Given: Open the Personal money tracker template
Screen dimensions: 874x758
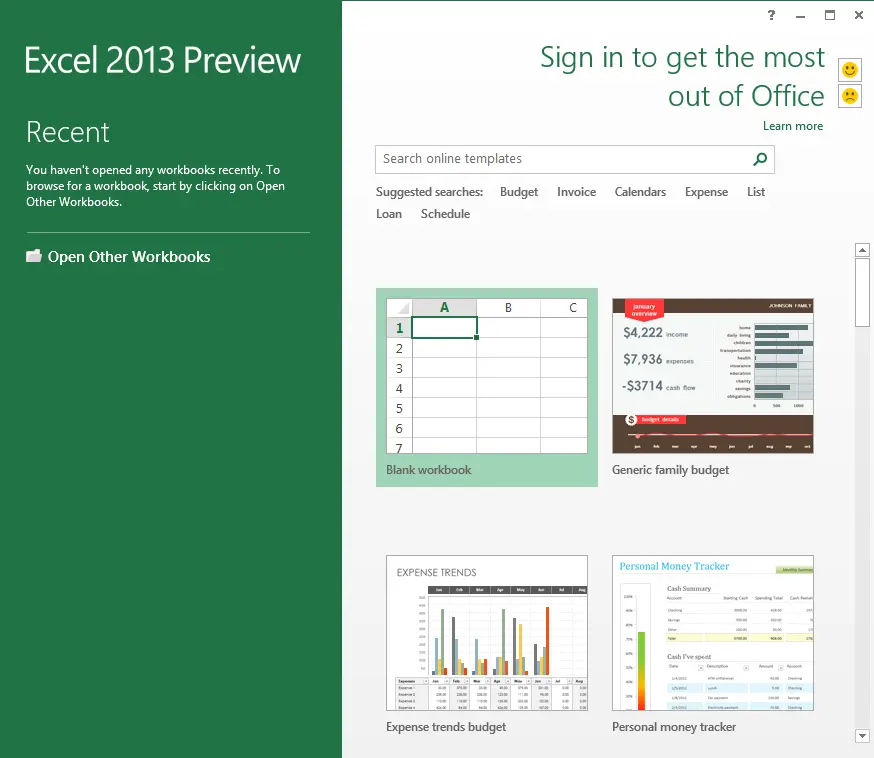Looking at the screenshot, I should 712,632.
